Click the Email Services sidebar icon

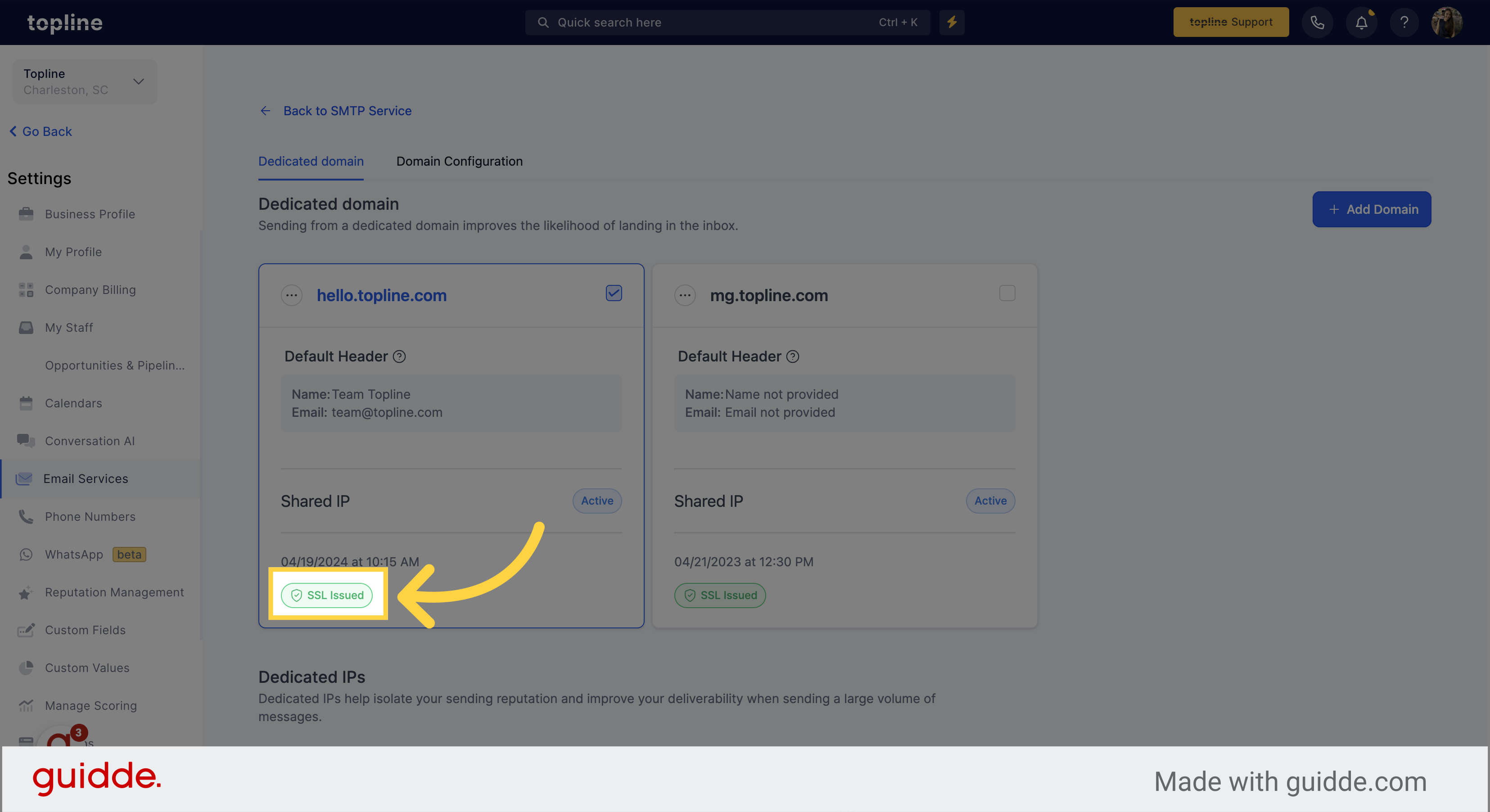tap(26, 478)
